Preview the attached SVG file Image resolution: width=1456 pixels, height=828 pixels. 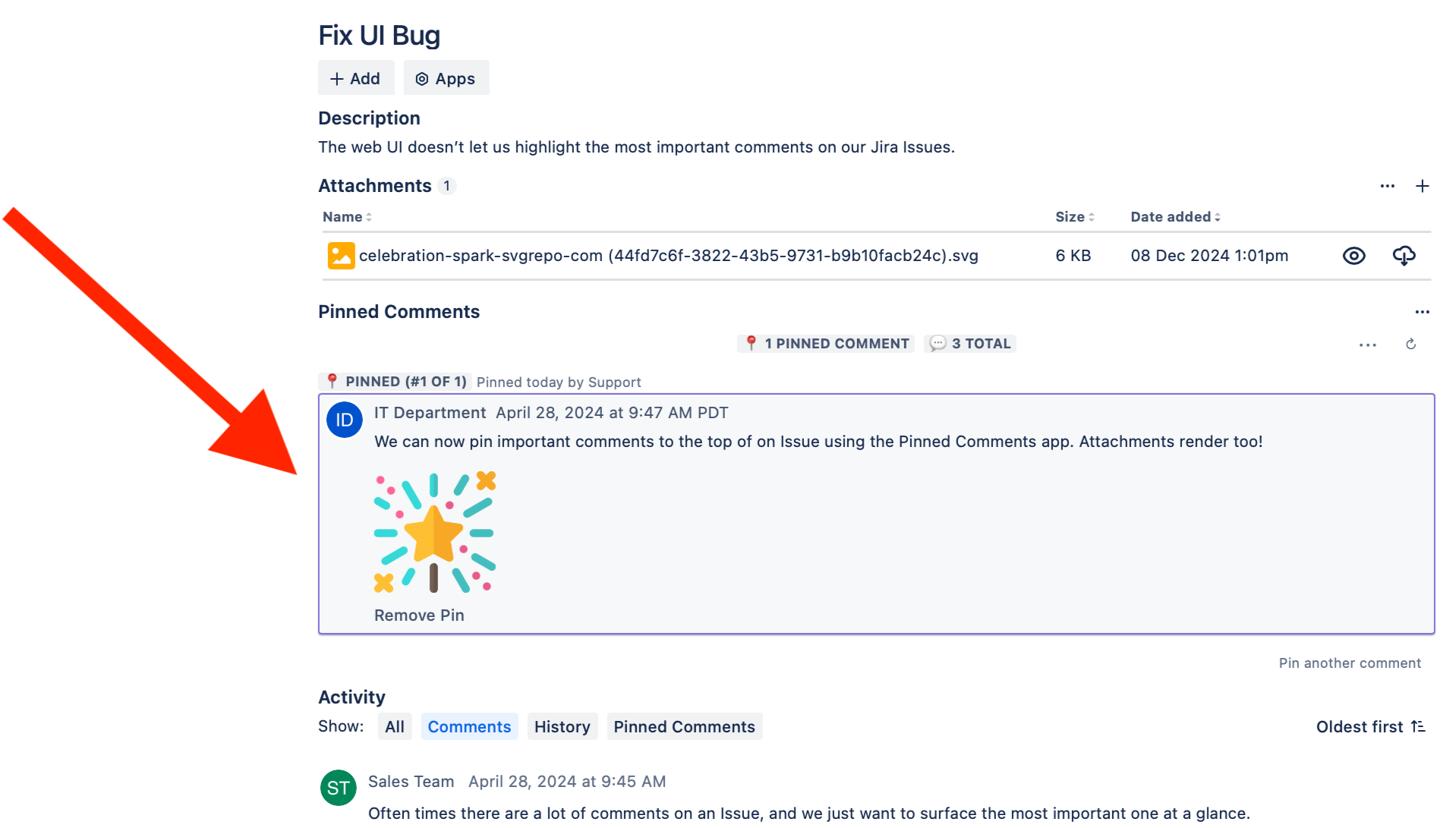pyautogui.click(x=1354, y=256)
